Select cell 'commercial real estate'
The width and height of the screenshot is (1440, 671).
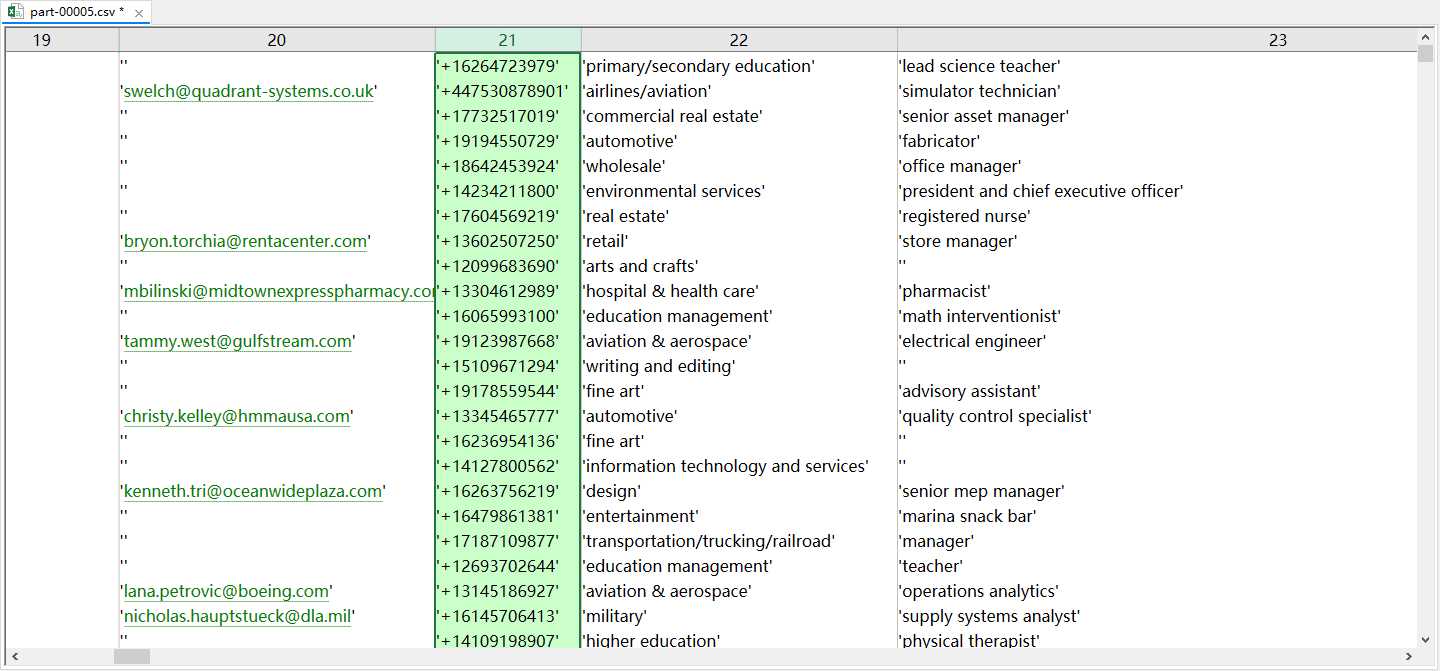(739, 116)
